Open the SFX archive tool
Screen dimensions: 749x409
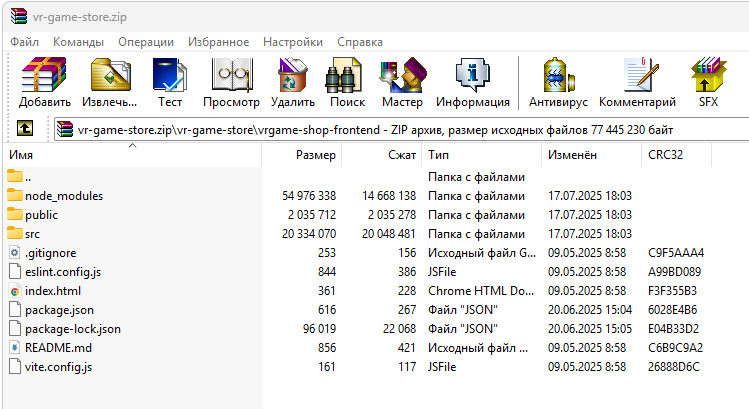(708, 83)
